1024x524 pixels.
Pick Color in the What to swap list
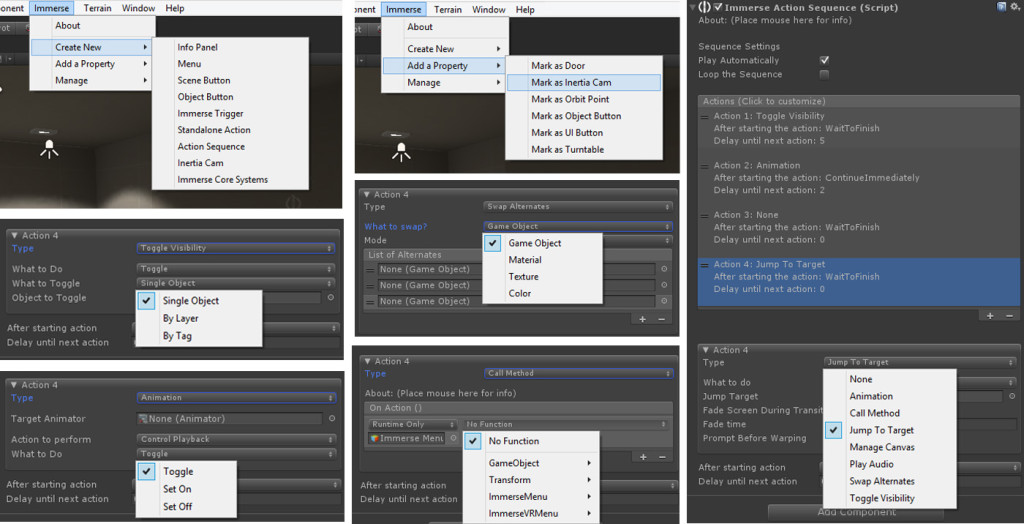[x=542, y=294]
